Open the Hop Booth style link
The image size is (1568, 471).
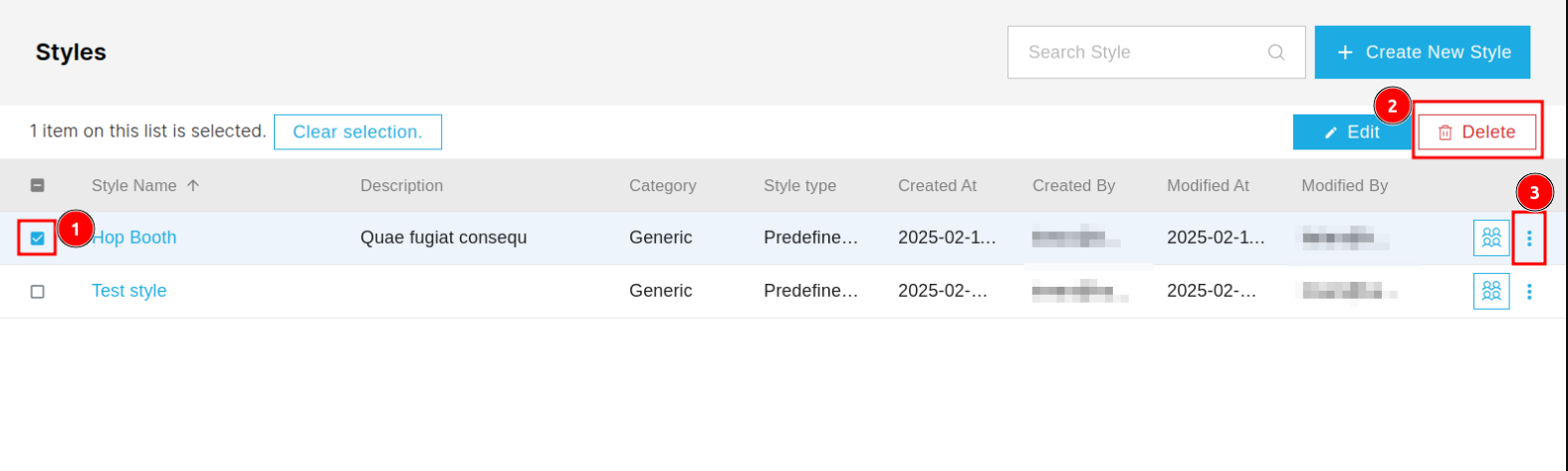[x=134, y=238]
